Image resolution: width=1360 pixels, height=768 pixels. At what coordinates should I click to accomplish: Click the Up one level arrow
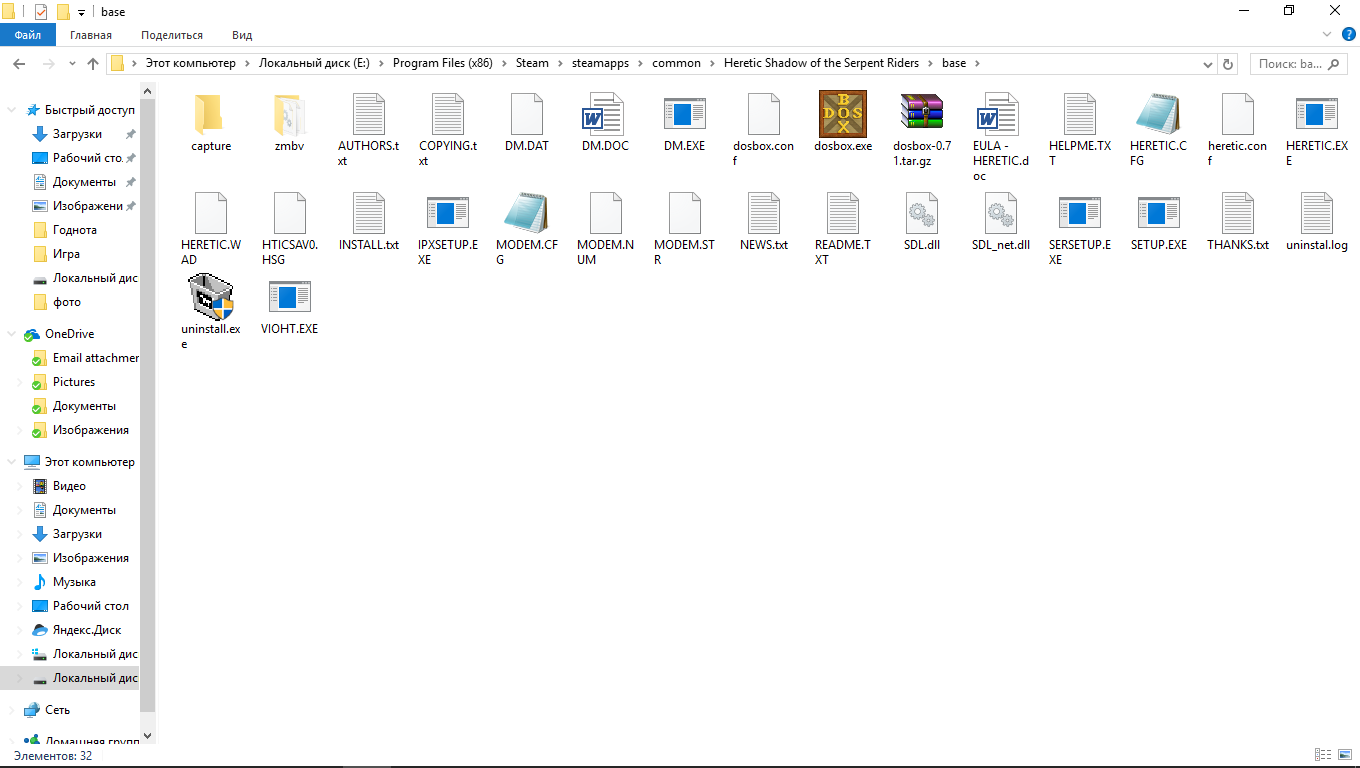(93, 63)
